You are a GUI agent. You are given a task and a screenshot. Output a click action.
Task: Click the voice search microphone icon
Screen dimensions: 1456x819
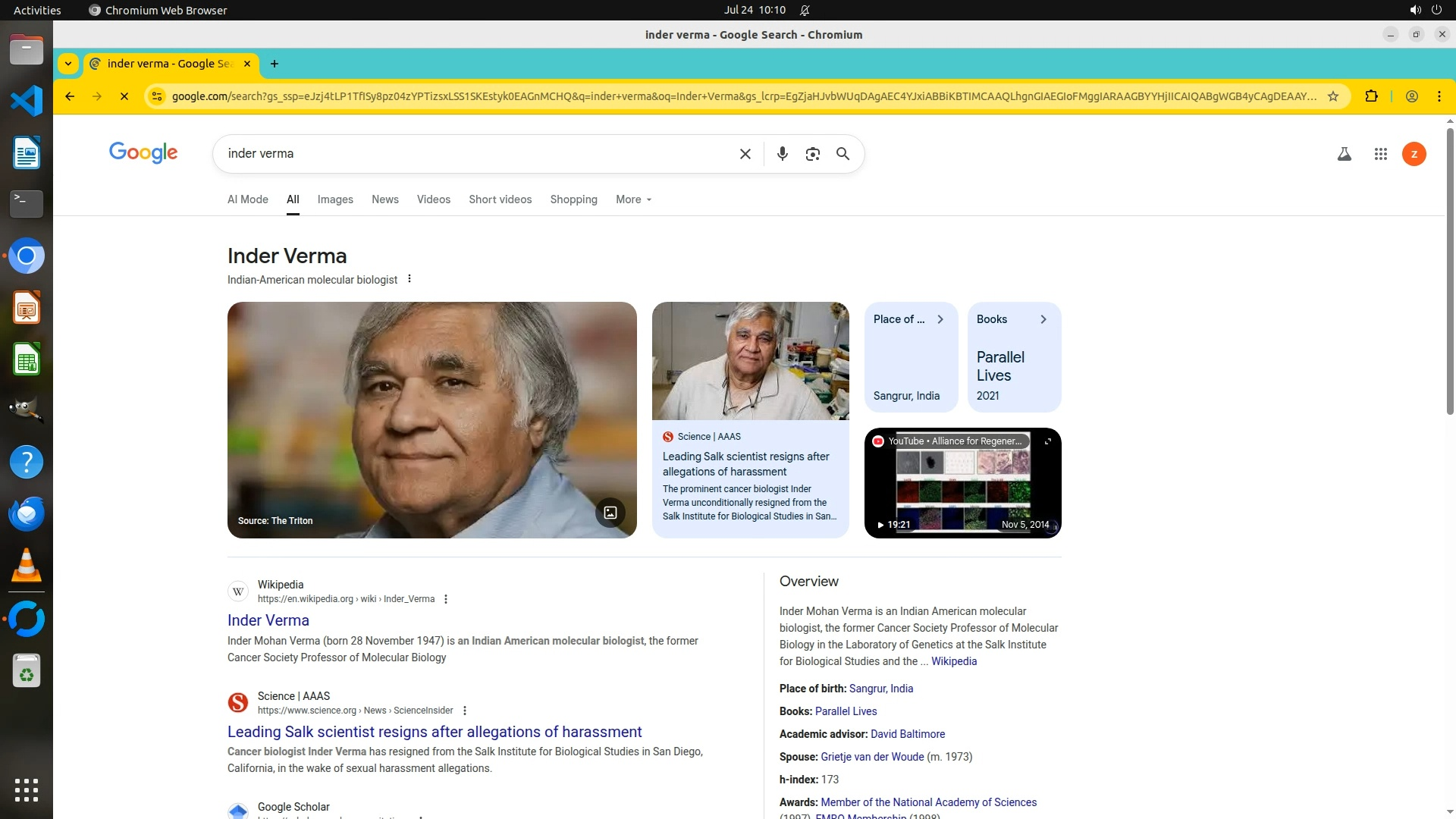(782, 154)
